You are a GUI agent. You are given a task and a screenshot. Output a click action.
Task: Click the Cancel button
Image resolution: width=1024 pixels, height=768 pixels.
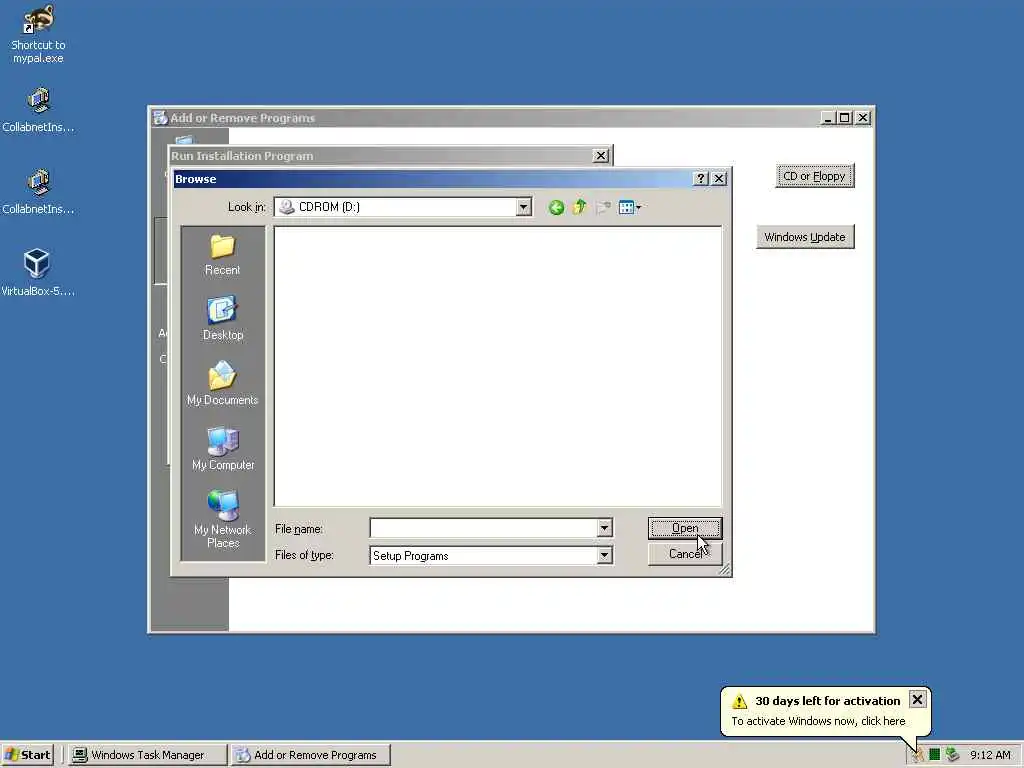685,554
